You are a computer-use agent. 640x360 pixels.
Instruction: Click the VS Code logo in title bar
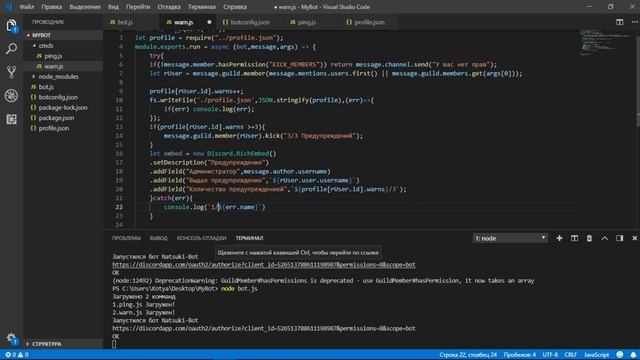pos(9,7)
